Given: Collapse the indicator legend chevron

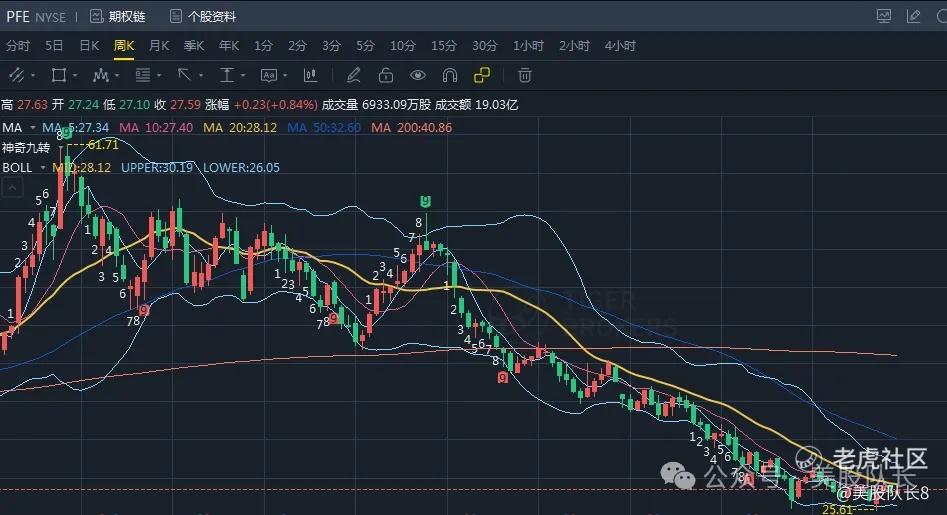Looking at the screenshot, I should 12,188.
